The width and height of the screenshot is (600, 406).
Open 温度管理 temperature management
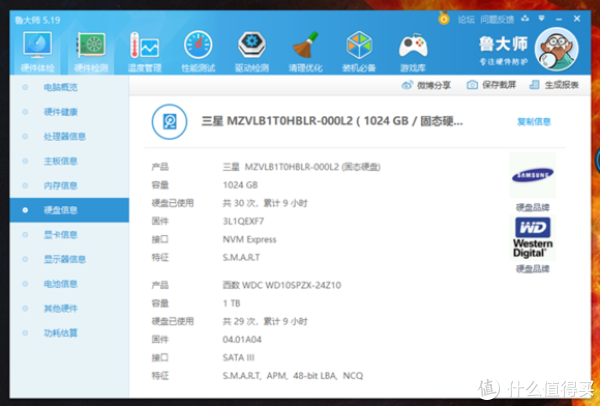(x=144, y=52)
